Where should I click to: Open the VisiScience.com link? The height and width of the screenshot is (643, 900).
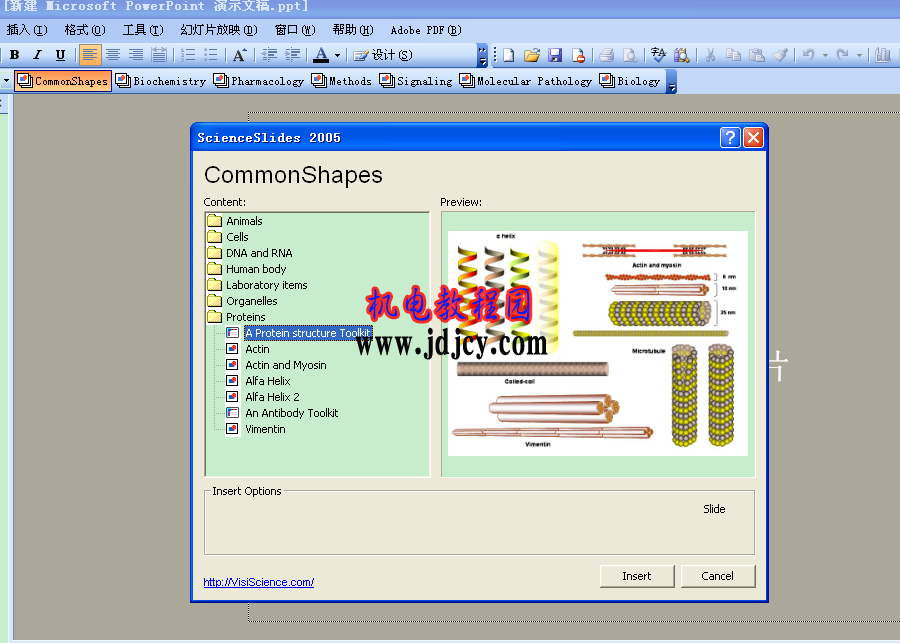[x=259, y=582]
